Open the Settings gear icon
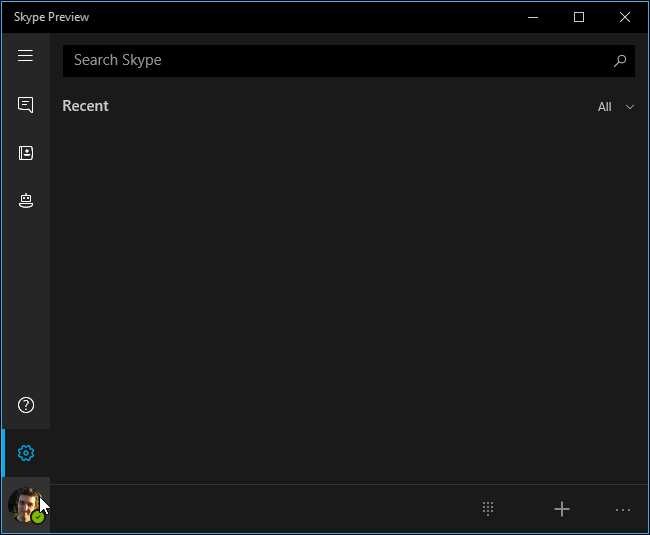This screenshot has width=650, height=535. [x=26, y=453]
